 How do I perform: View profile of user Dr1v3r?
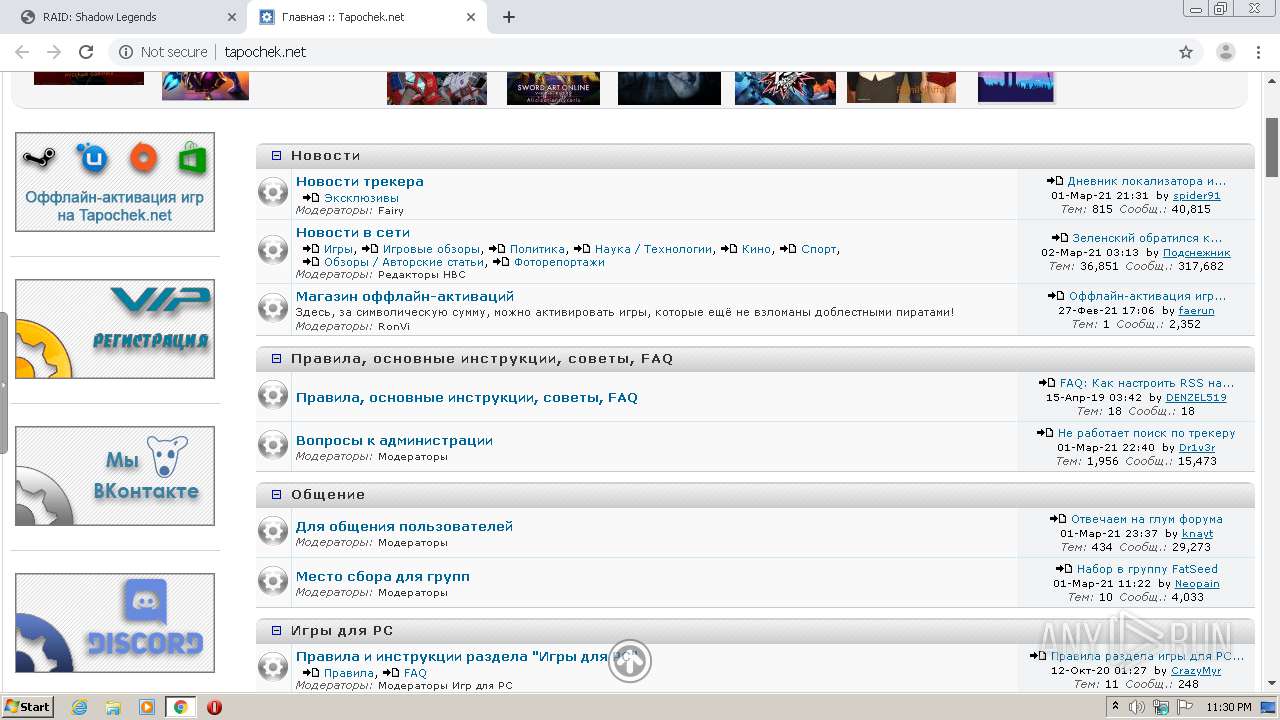pos(1196,448)
